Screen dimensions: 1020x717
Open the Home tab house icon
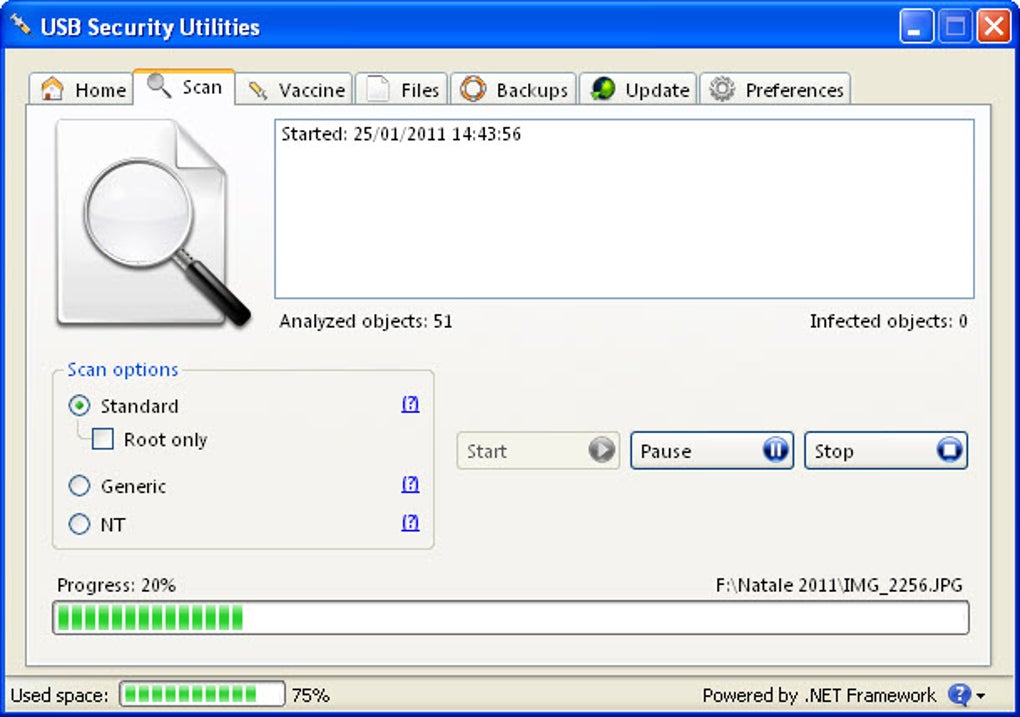(52, 88)
